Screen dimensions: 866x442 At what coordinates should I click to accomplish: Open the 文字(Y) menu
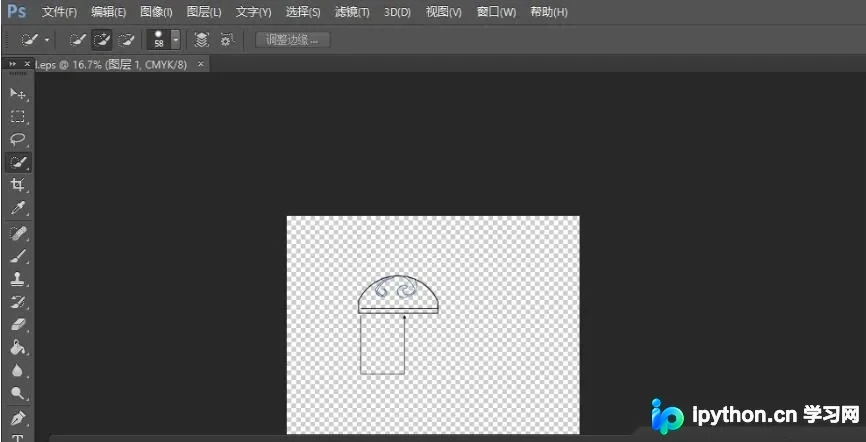click(x=254, y=12)
